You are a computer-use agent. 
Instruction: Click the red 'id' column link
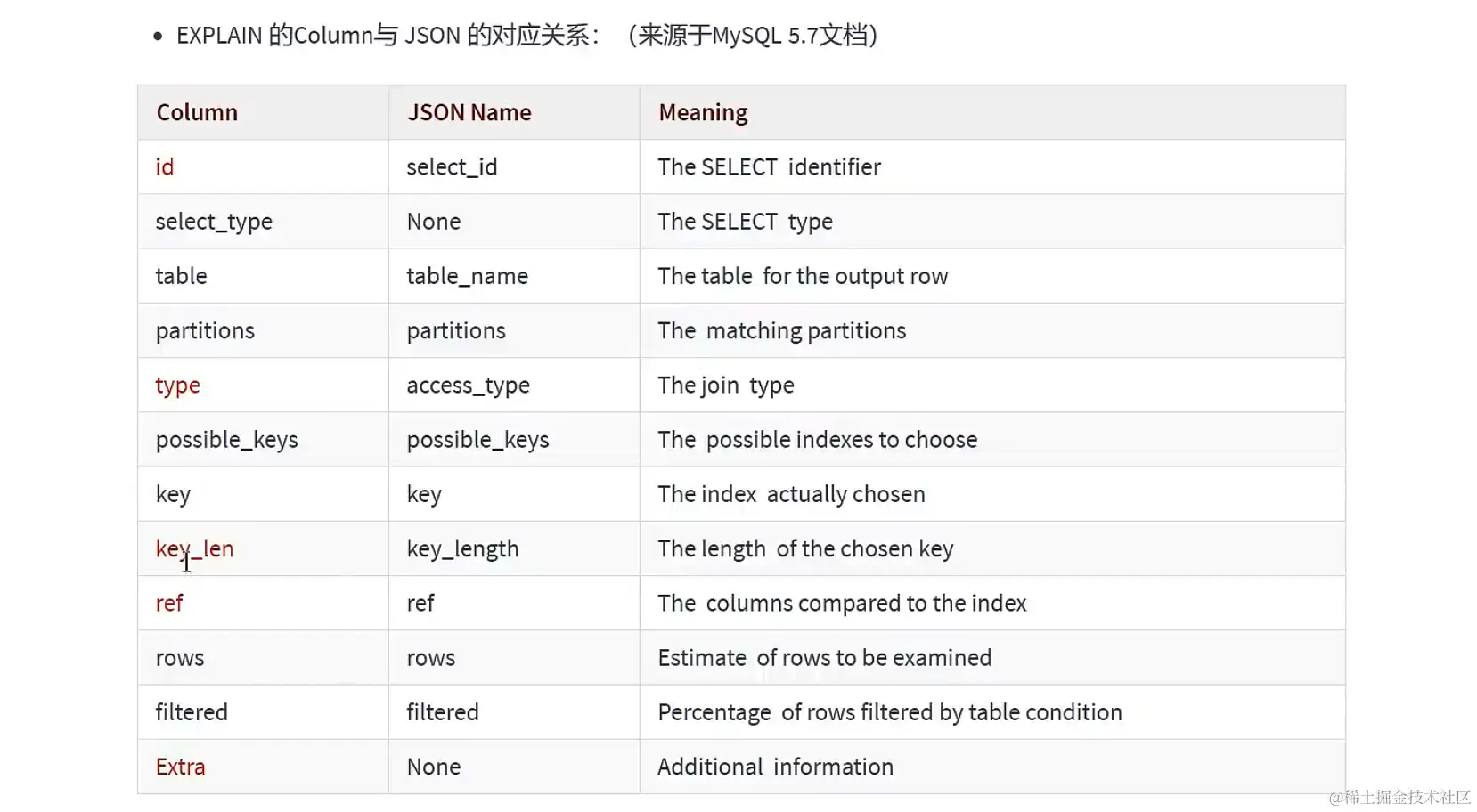point(165,167)
